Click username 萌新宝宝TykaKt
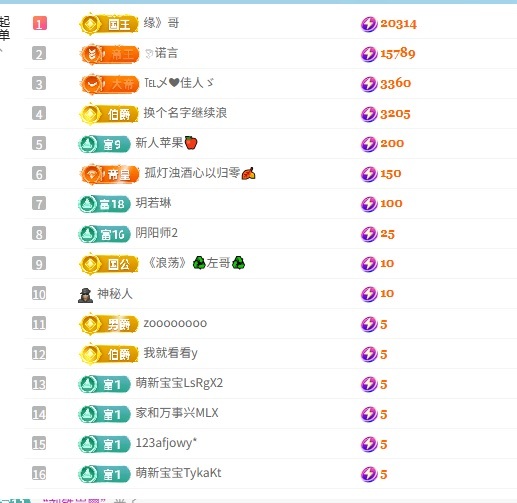Image resolution: width=517 pixels, height=503 pixels. click(178, 473)
